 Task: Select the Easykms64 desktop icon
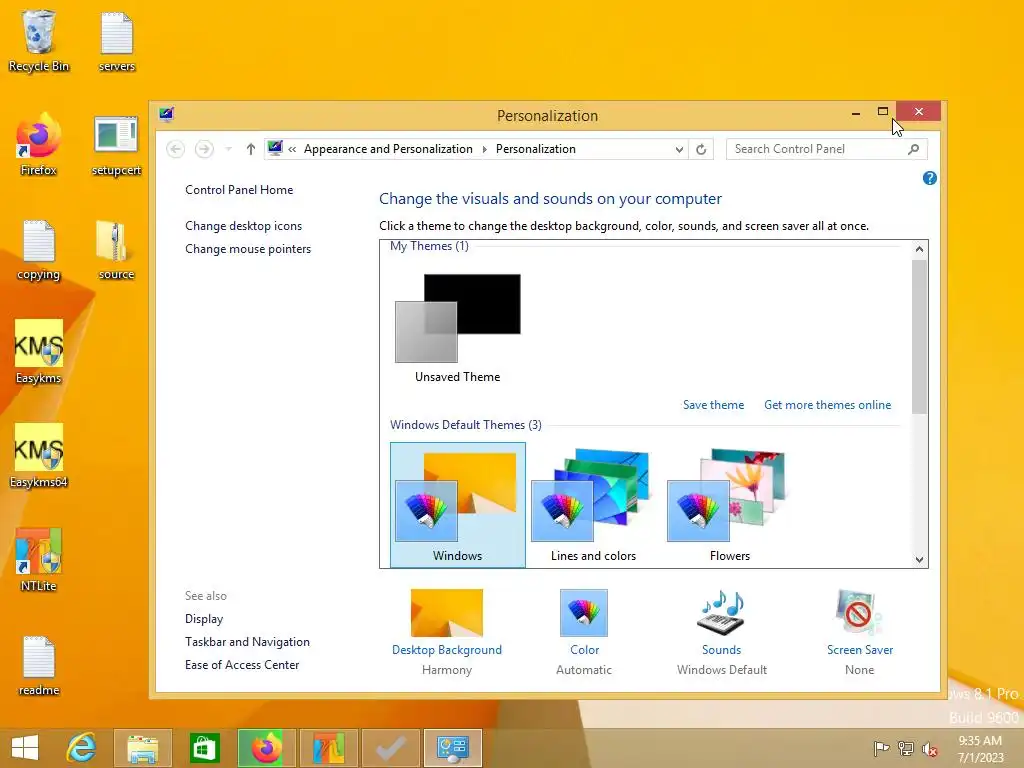pos(39,456)
